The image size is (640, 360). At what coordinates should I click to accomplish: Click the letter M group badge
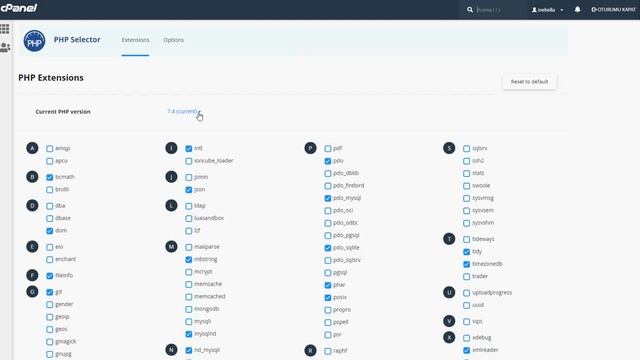[171, 247]
